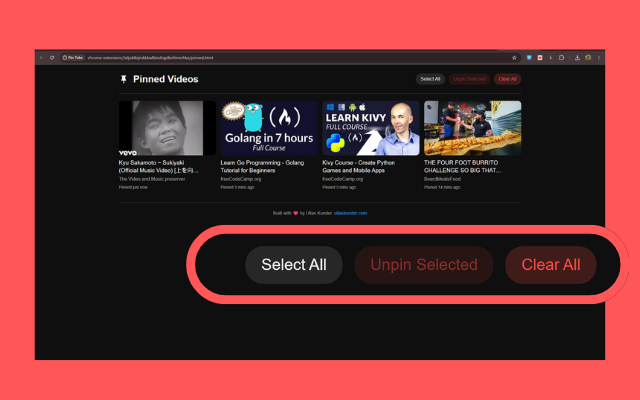Image resolution: width=640 pixels, height=400 pixels.
Task: Click the small Clear All button
Action: [x=507, y=79]
